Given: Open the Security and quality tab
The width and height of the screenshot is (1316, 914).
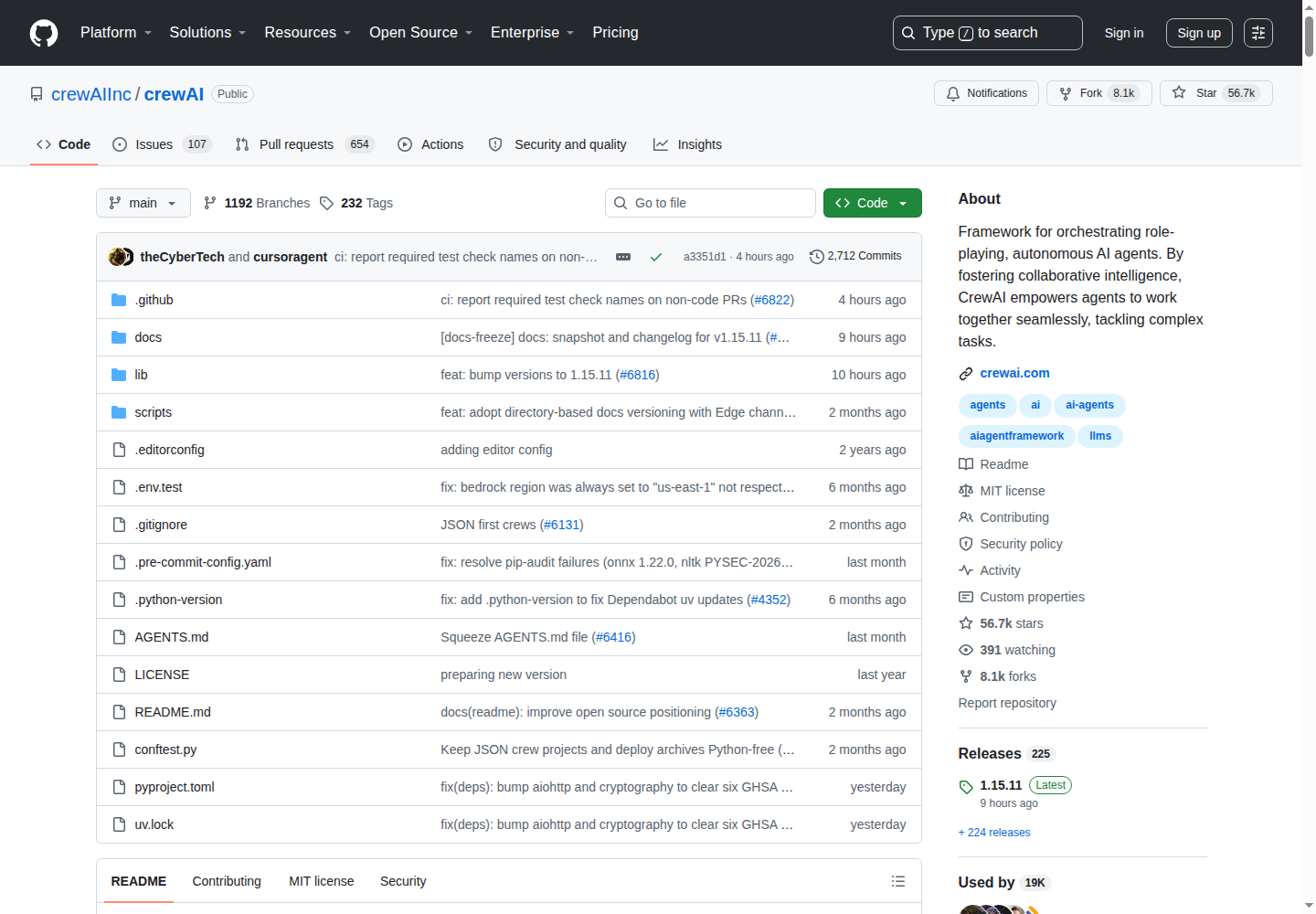Looking at the screenshot, I should (x=557, y=144).
